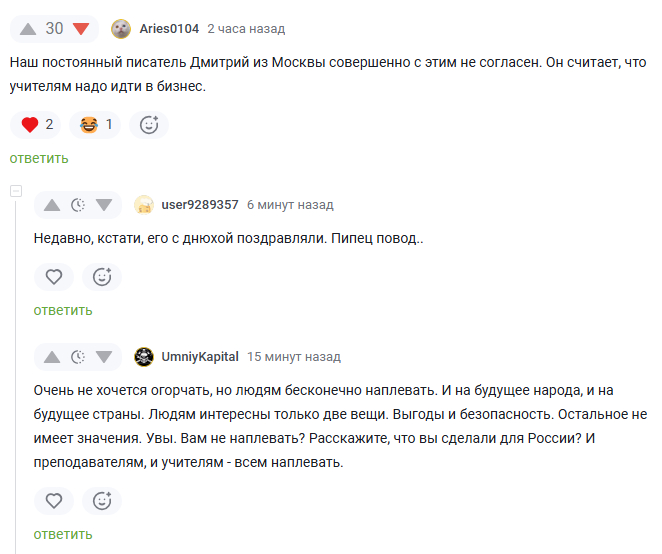Upvote the user9289357 comment
Viewport: 662px width, 554px height.
point(52,205)
